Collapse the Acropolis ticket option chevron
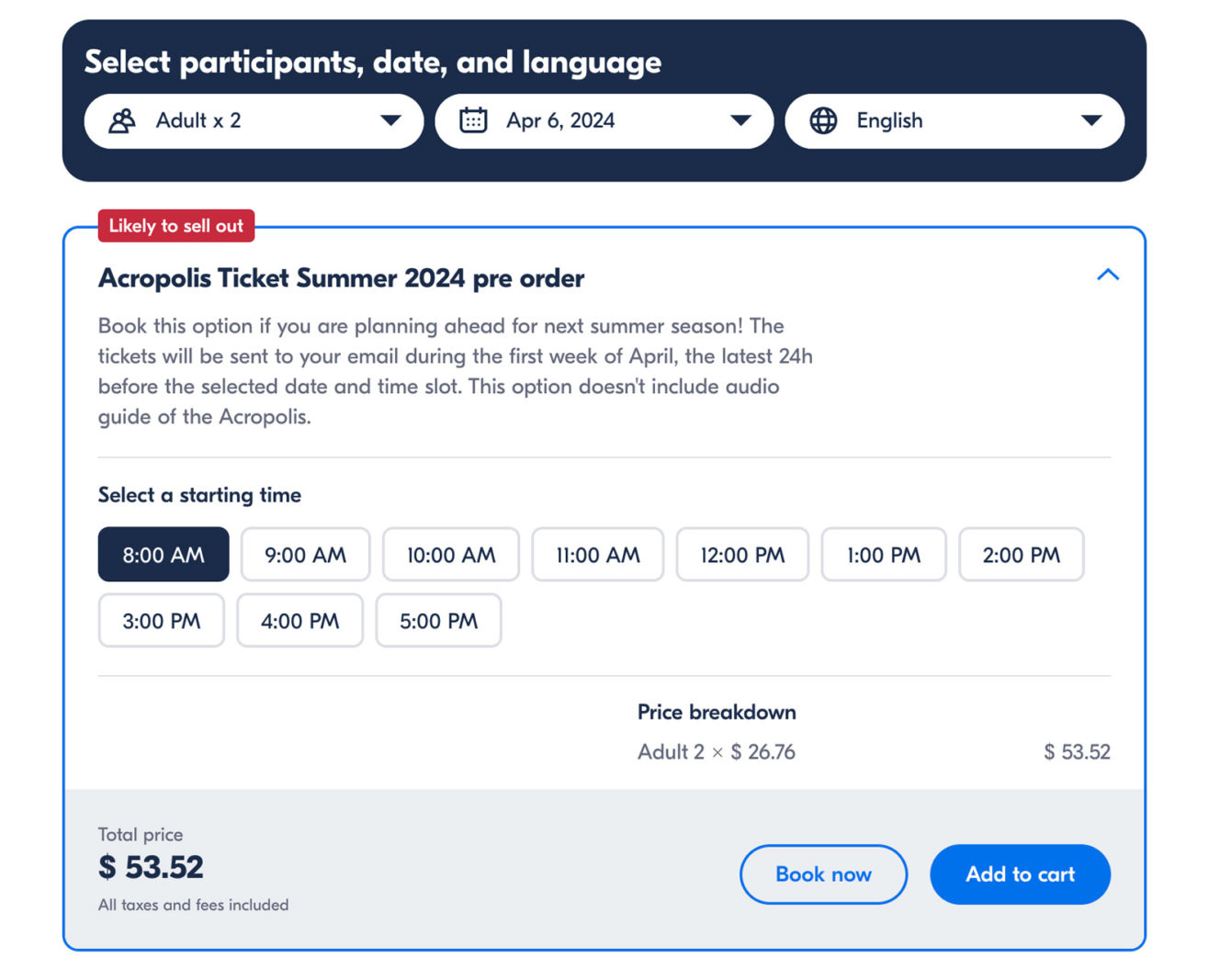 click(1108, 275)
